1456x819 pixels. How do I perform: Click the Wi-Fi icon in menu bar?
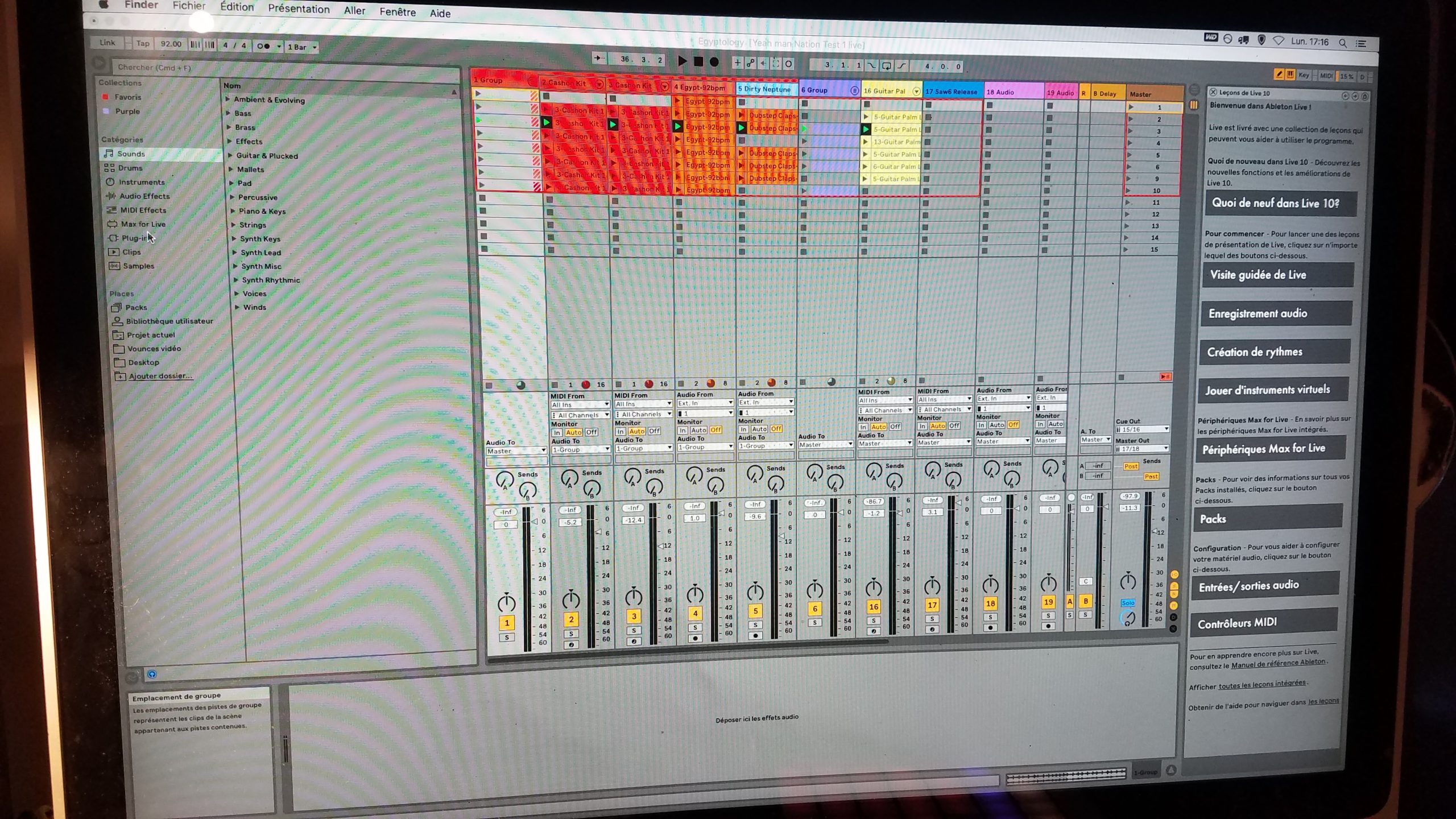[1279, 41]
